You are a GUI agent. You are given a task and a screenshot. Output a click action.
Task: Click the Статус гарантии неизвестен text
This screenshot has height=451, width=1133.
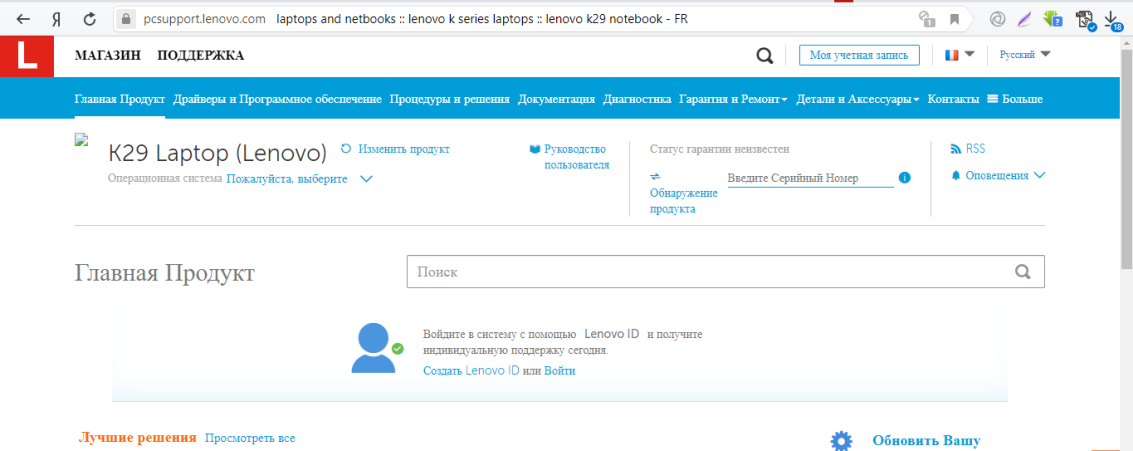(x=720, y=149)
